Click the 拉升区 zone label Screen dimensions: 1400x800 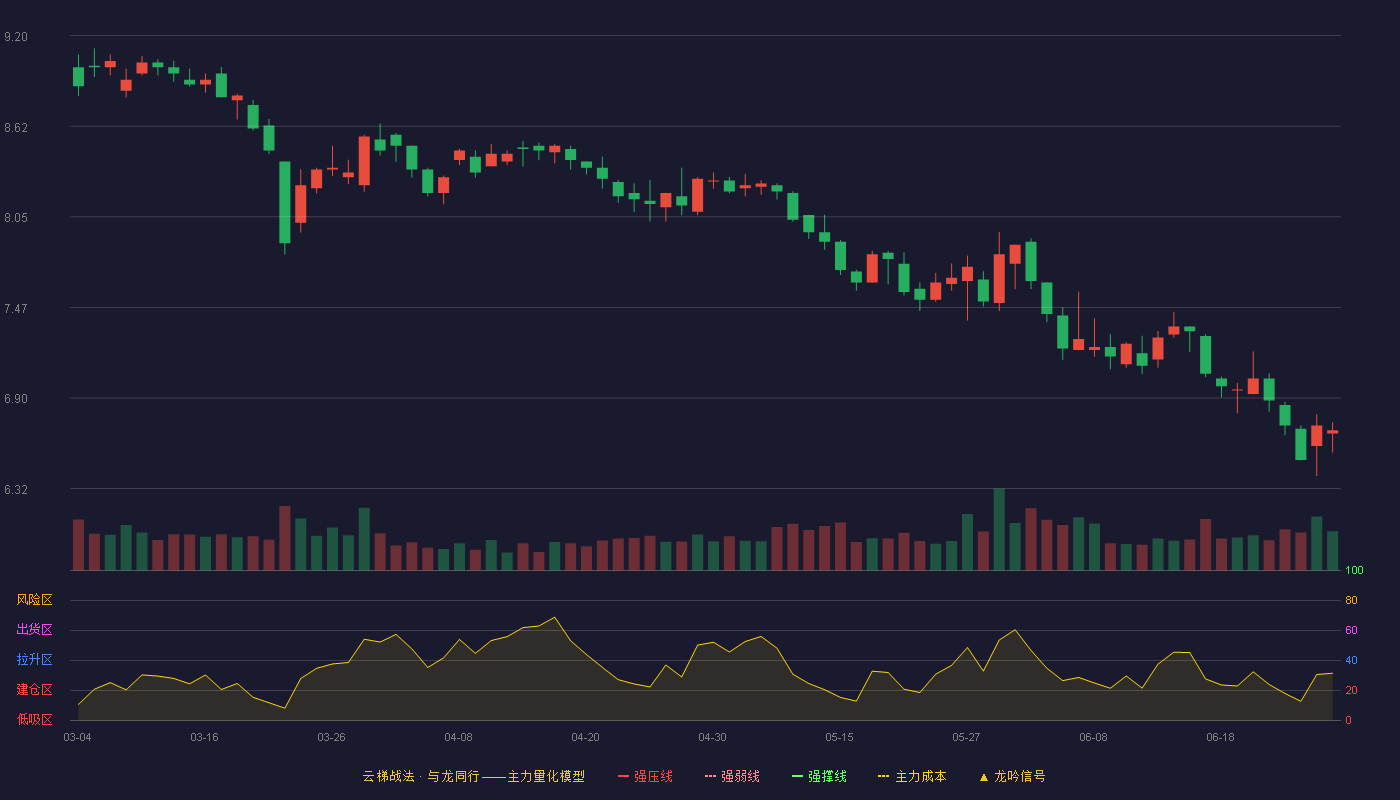pos(34,660)
